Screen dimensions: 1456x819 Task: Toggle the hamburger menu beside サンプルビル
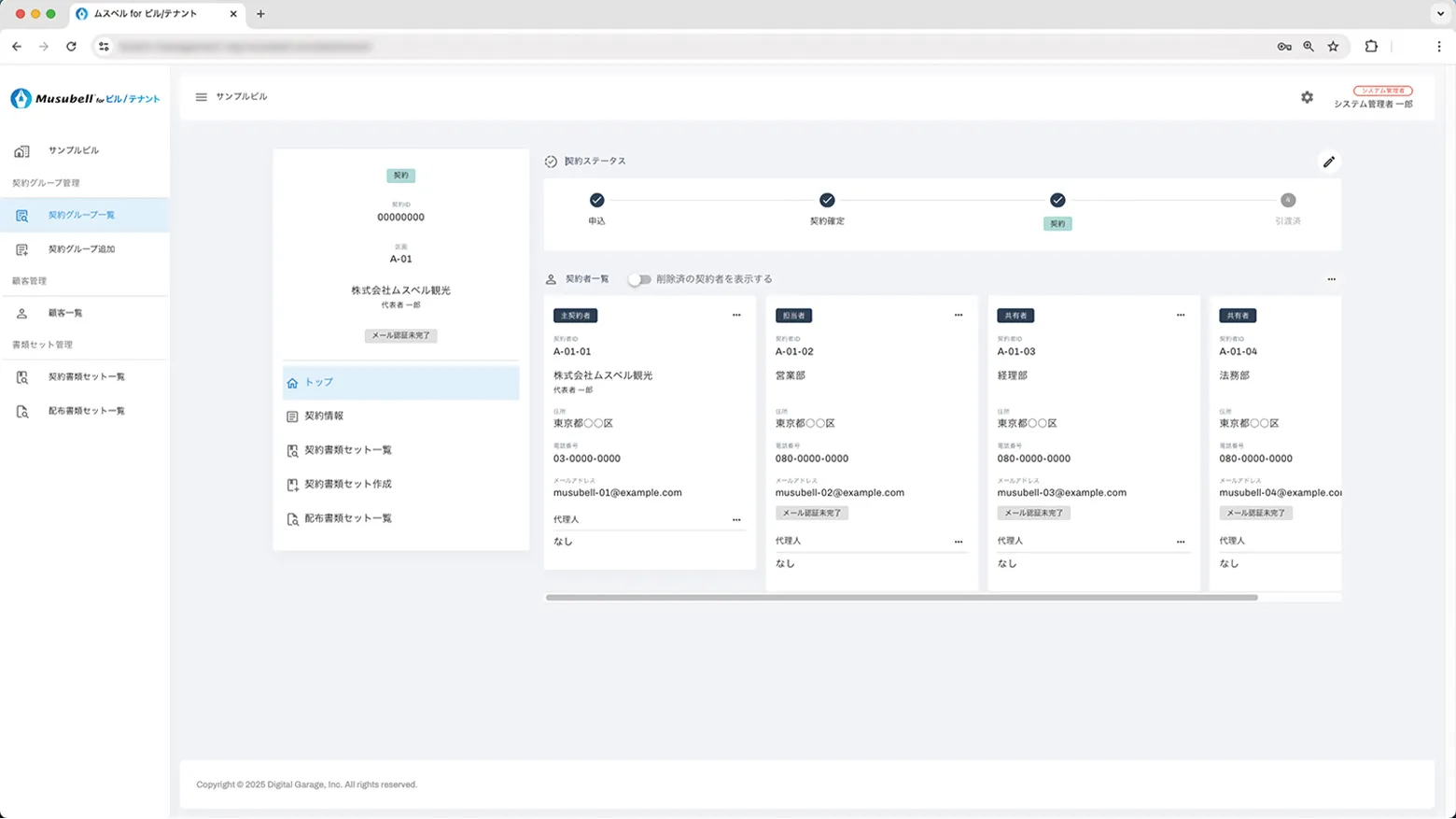(x=201, y=97)
